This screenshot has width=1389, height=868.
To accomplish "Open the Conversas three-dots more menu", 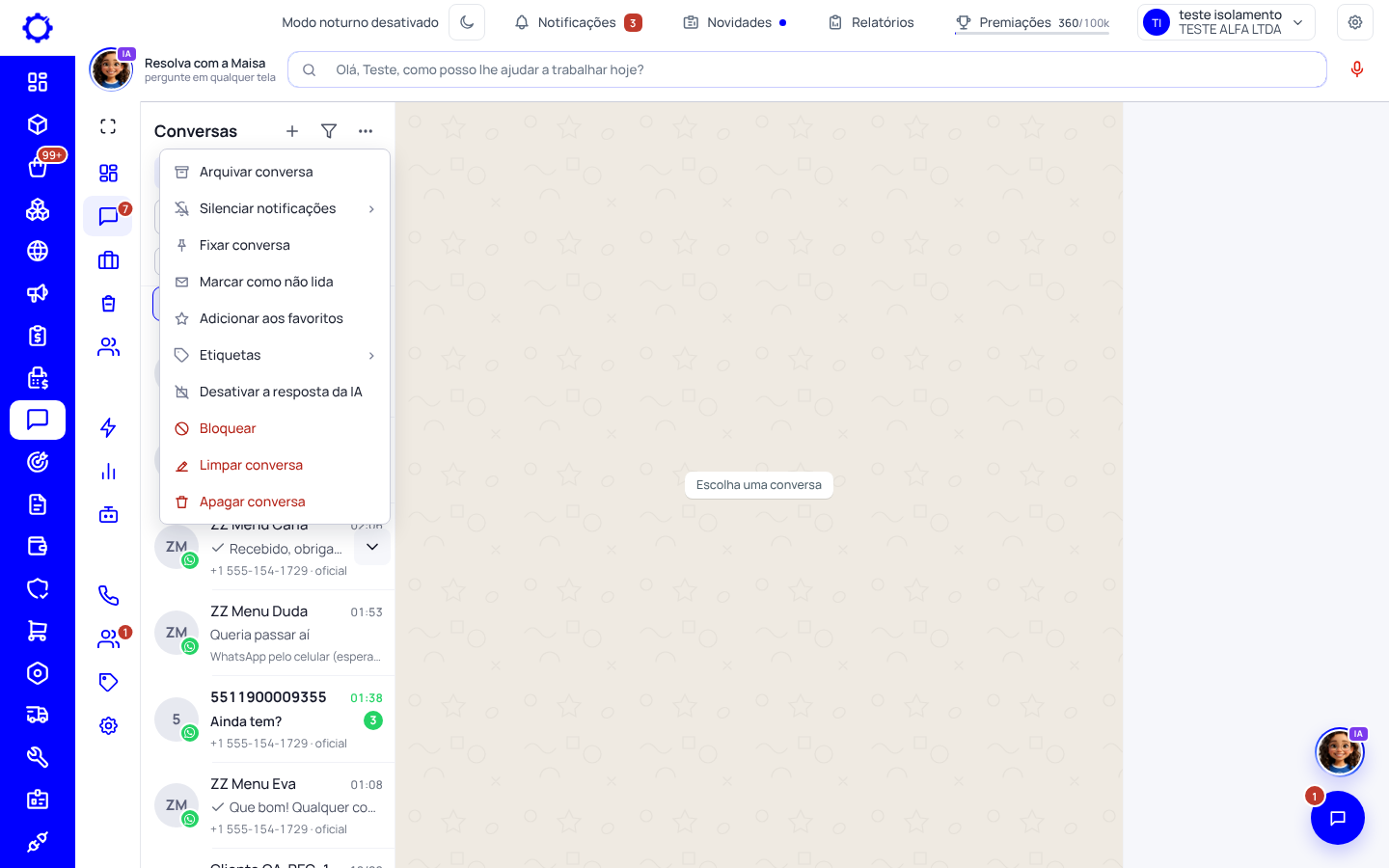I will [366, 131].
